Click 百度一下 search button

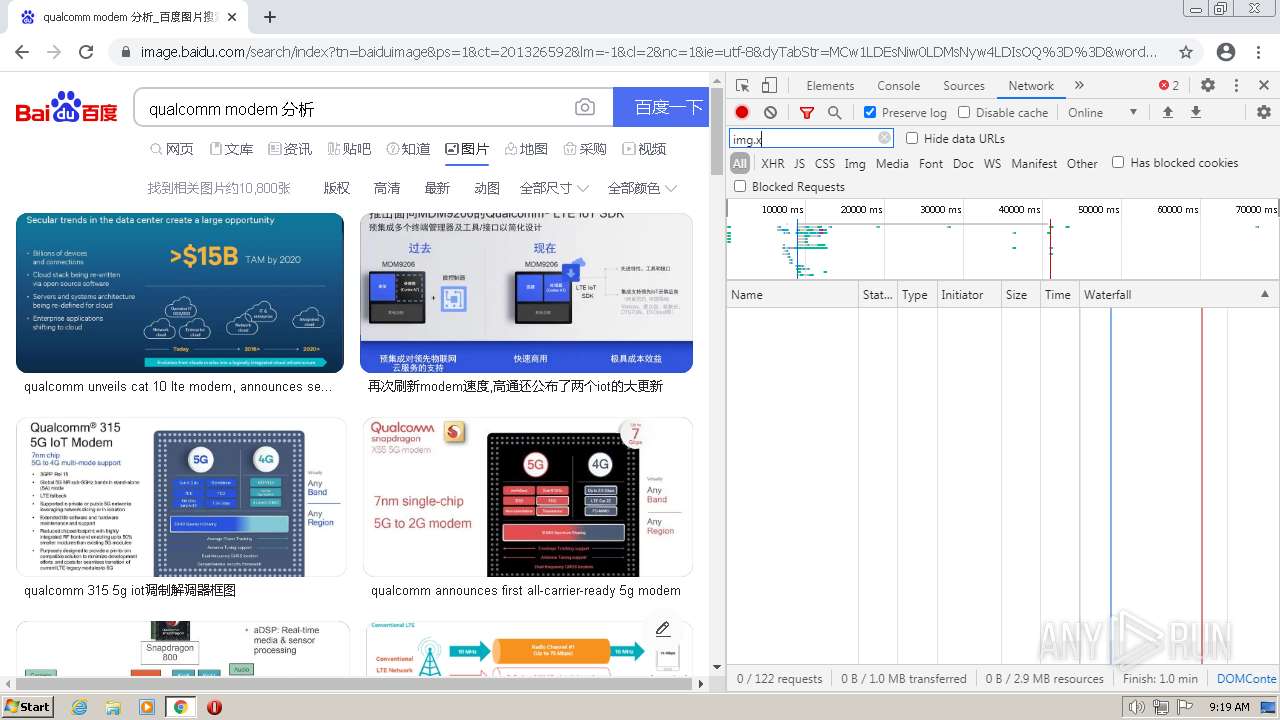[x=661, y=108]
